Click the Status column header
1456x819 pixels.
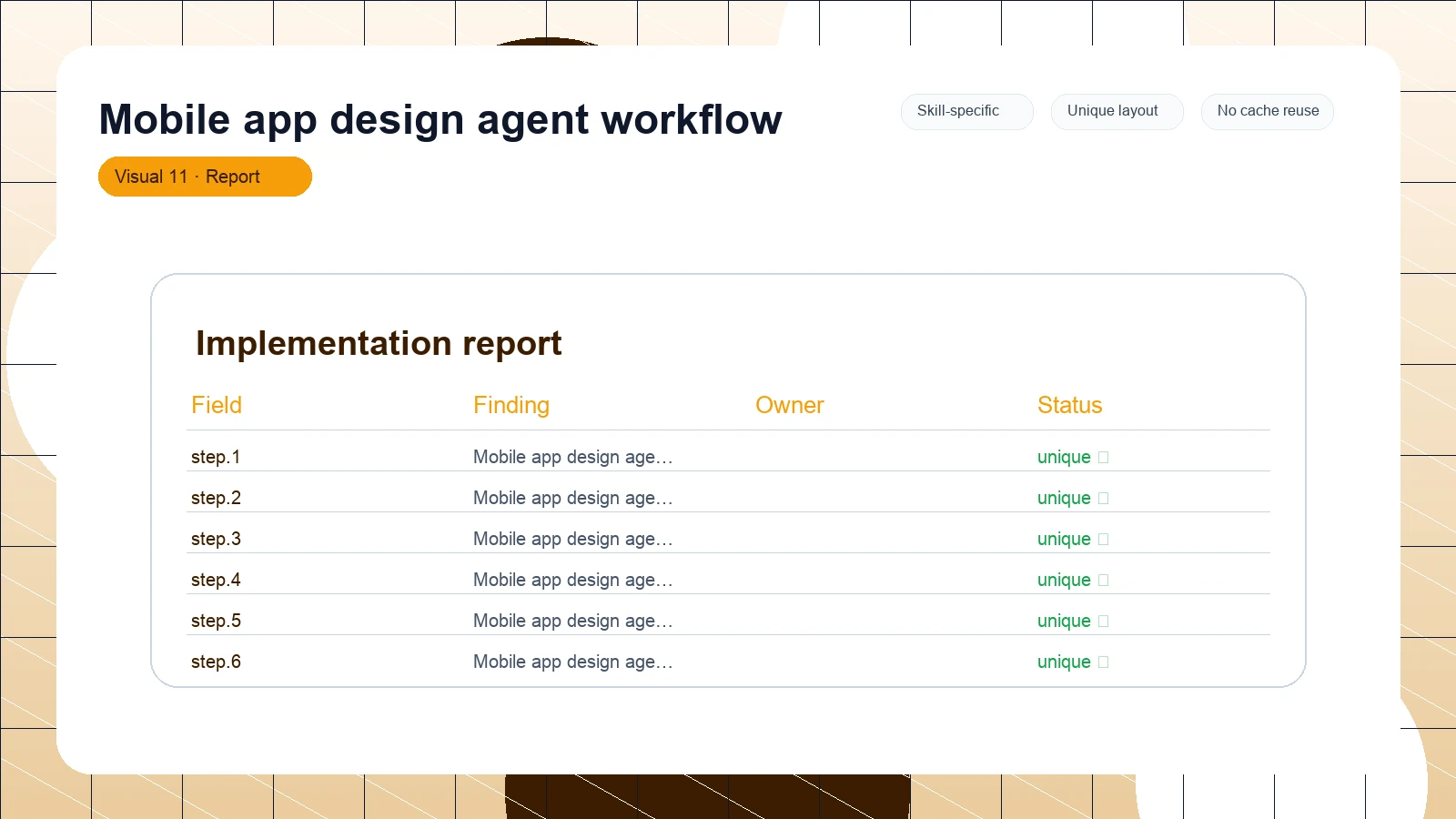pos(1070,405)
